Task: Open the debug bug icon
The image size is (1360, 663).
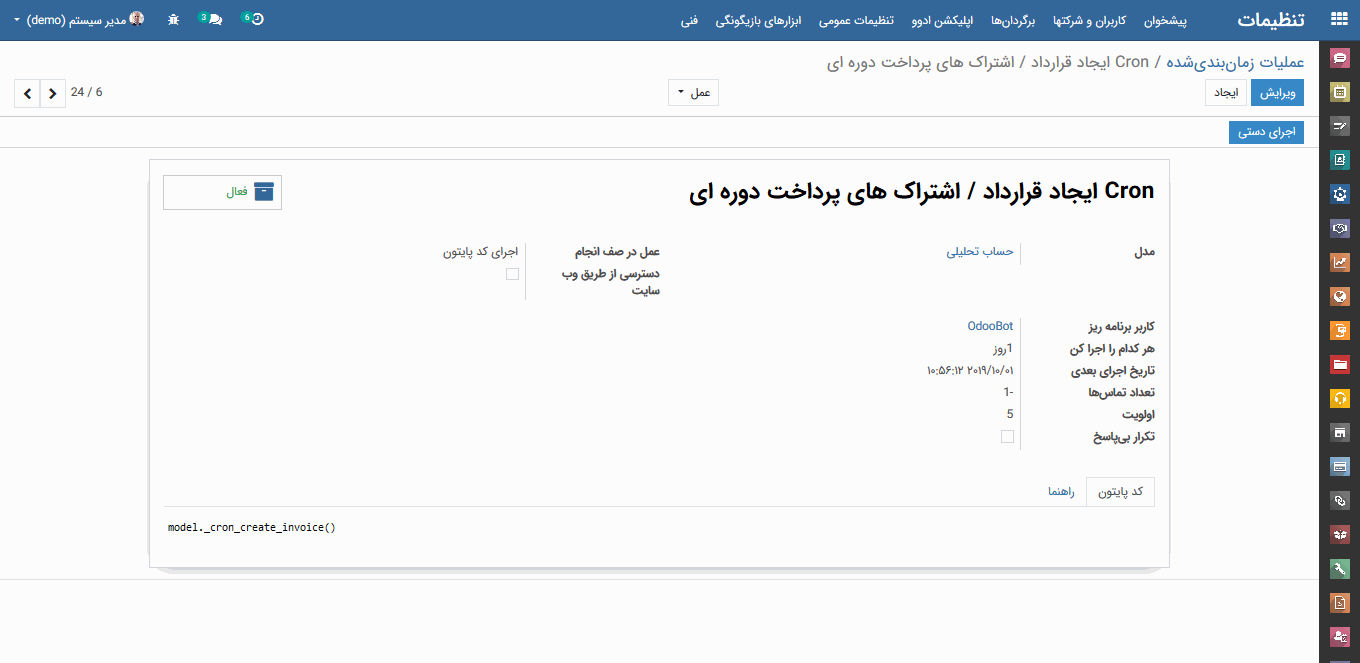Action: (x=174, y=19)
